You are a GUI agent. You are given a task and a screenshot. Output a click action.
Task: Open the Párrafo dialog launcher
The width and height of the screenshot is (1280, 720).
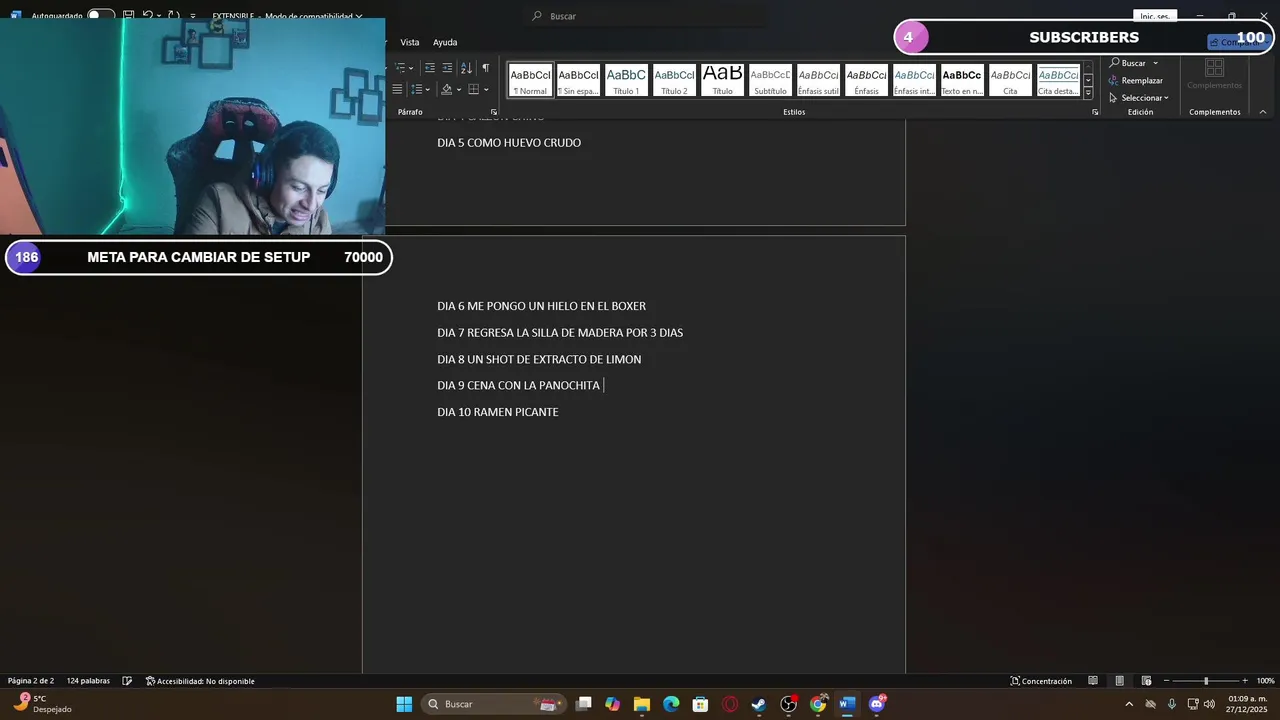(494, 112)
